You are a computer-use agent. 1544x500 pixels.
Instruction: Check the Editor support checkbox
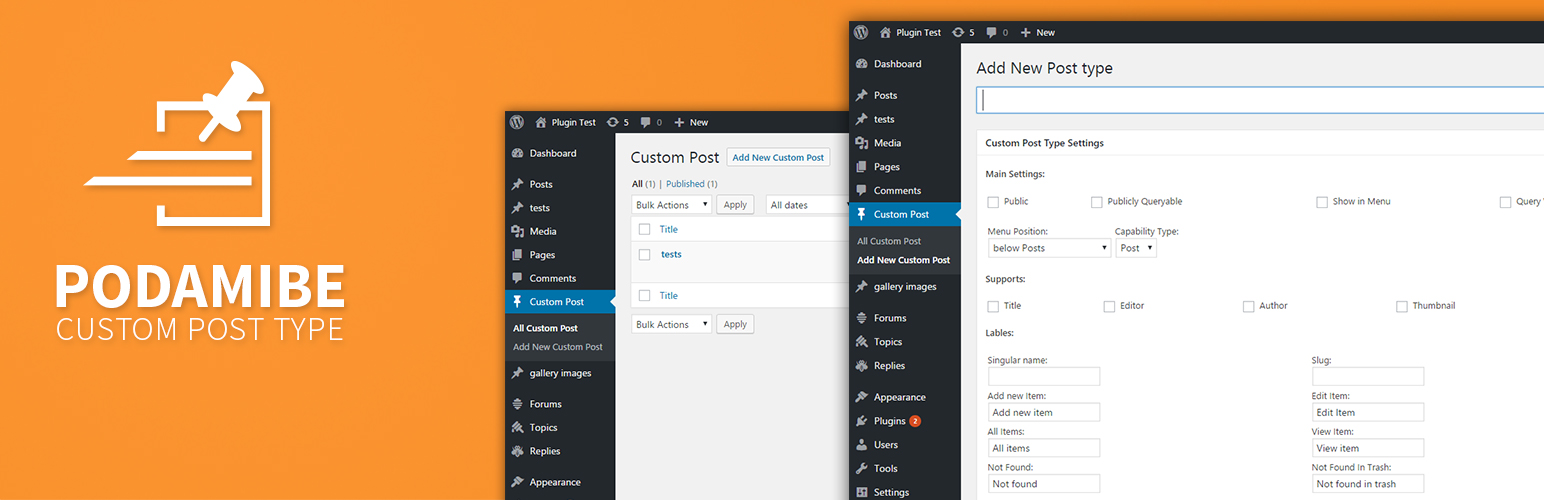point(1109,306)
